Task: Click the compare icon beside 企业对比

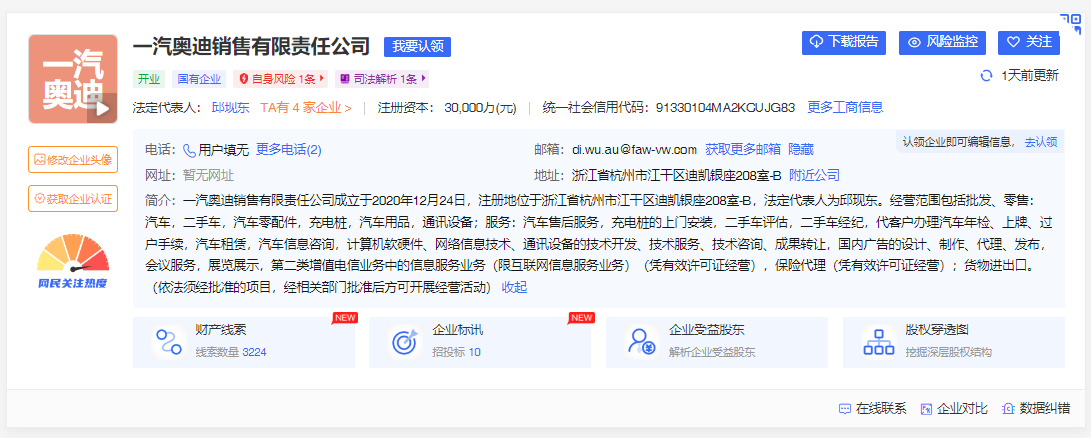Action: [926, 409]
